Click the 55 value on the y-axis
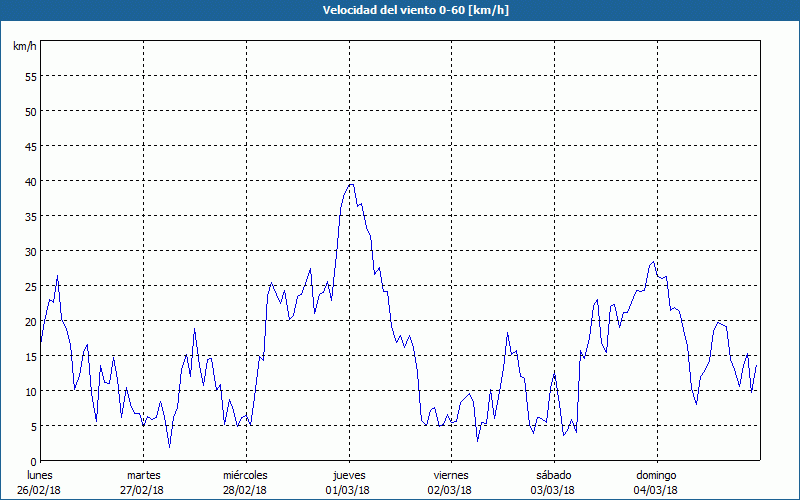This screenshot has width=800, height=500. click(30, 76)
